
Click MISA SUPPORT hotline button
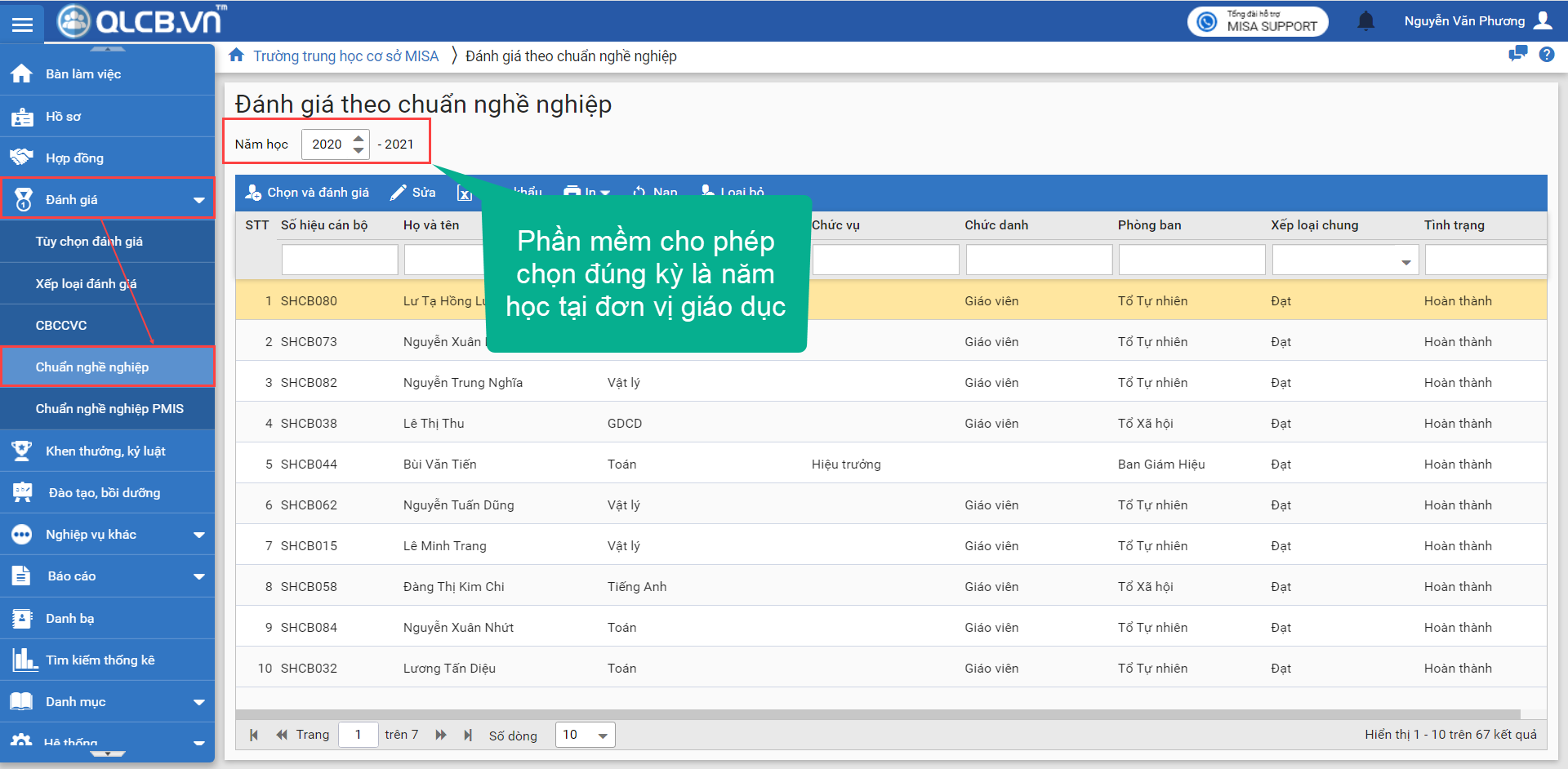(x=1258, y=21)
